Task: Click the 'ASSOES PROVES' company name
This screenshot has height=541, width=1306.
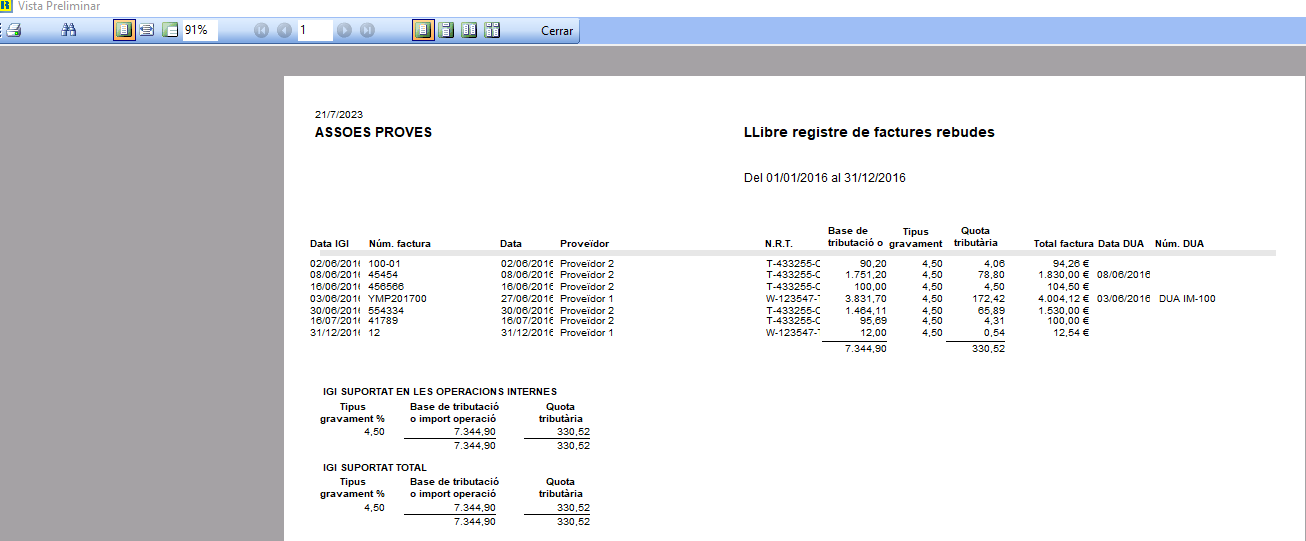Action: pyautogui.click(x=373, y=132)
